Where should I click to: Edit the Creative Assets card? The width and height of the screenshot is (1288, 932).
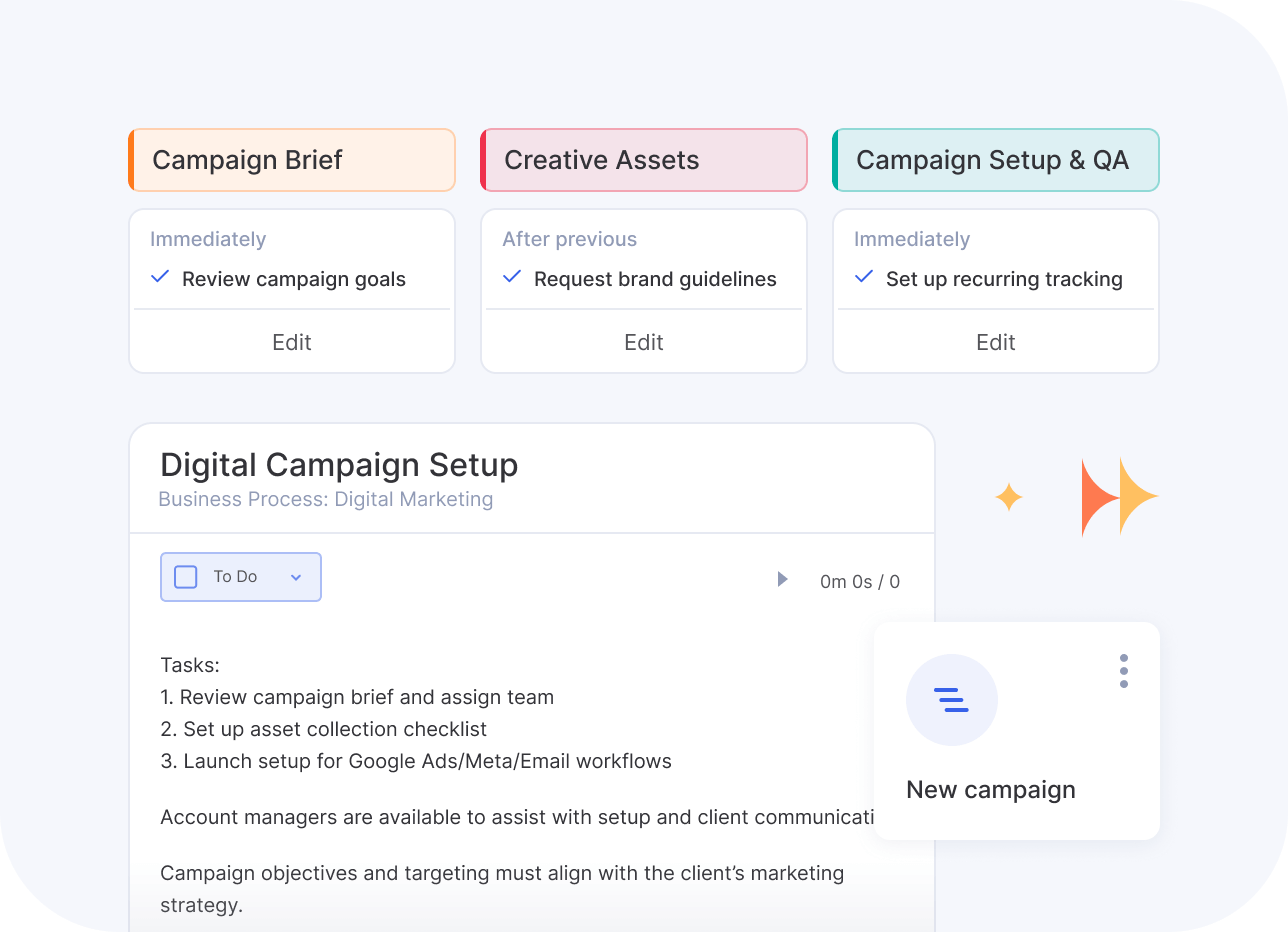[x=644, y=342]
